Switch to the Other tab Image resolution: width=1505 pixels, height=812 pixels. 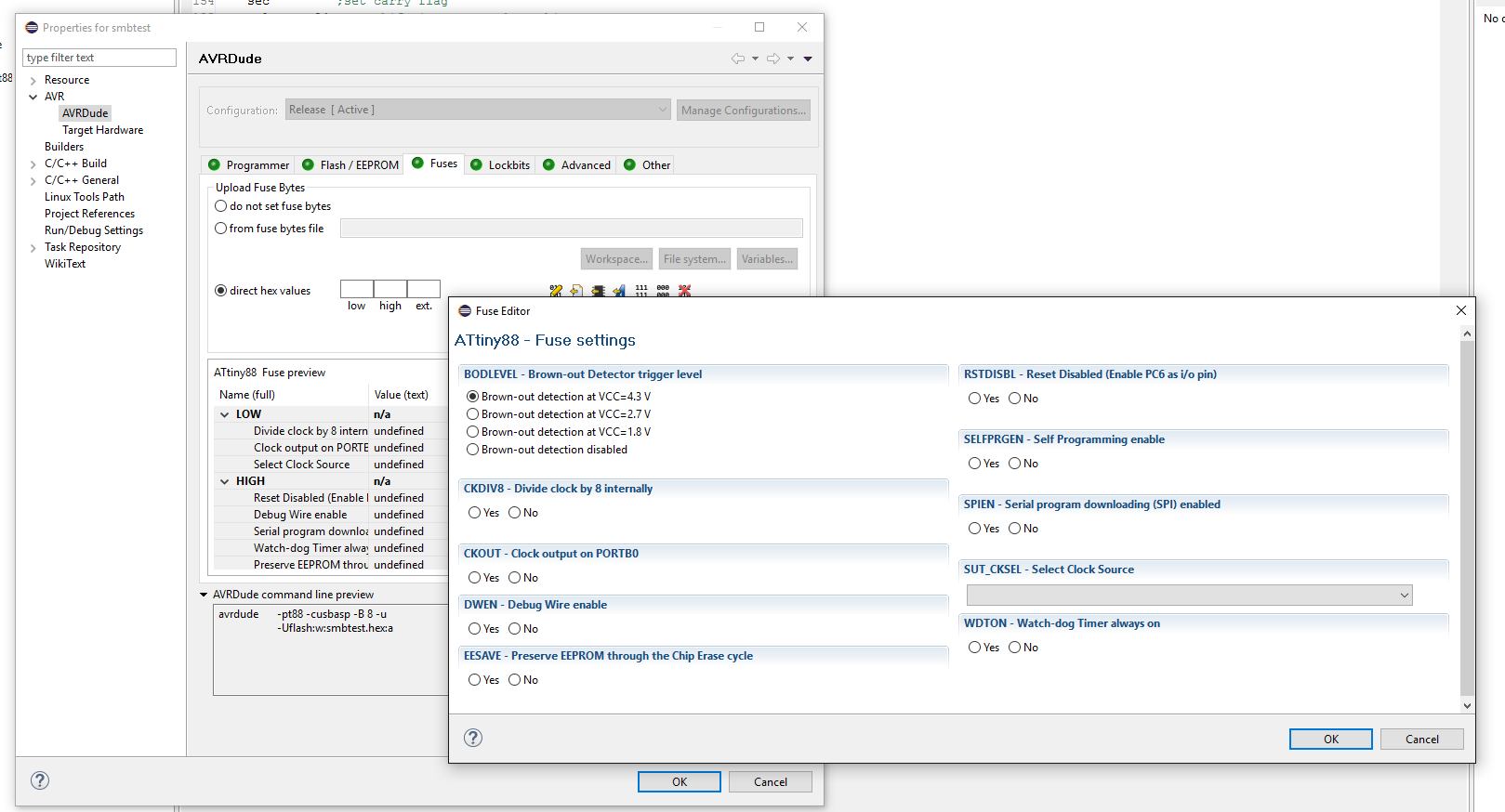click(647, 165)
